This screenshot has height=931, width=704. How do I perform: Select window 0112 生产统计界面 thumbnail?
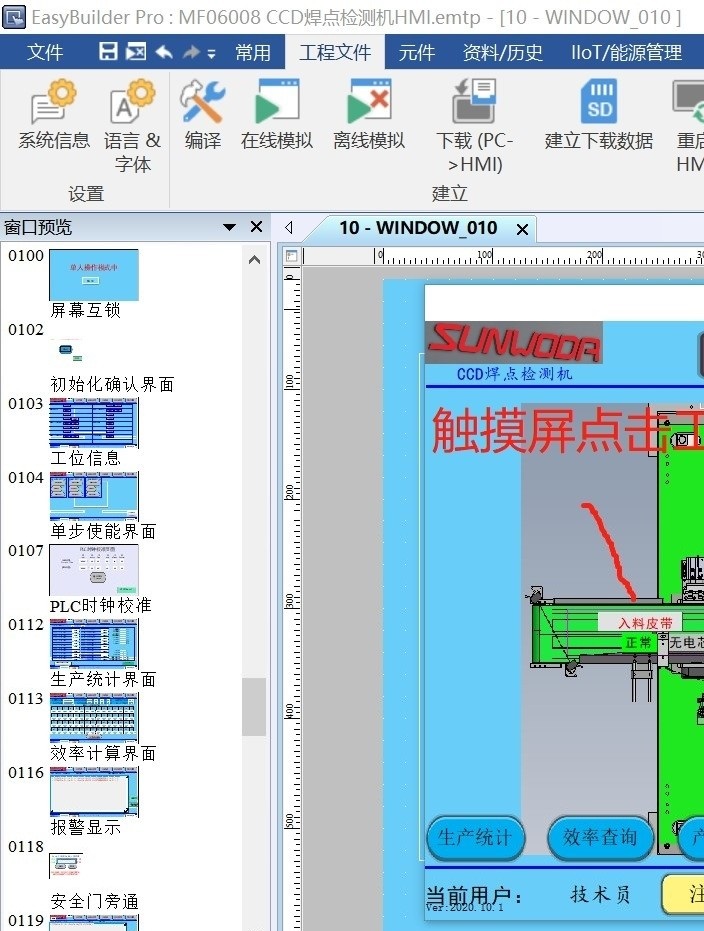94,644
